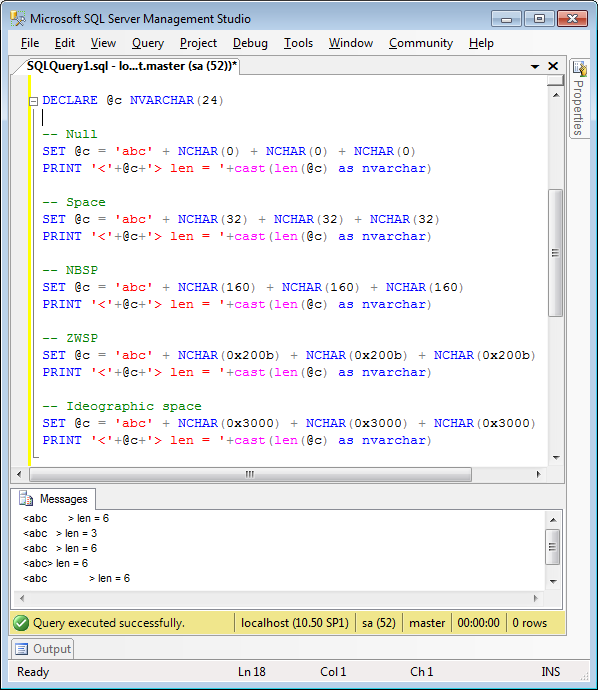Viewport: 598px width, 690px height.
Task: Click the '-- NBSP' comment line
Action: pyautogui.click(x=70, y=270)
